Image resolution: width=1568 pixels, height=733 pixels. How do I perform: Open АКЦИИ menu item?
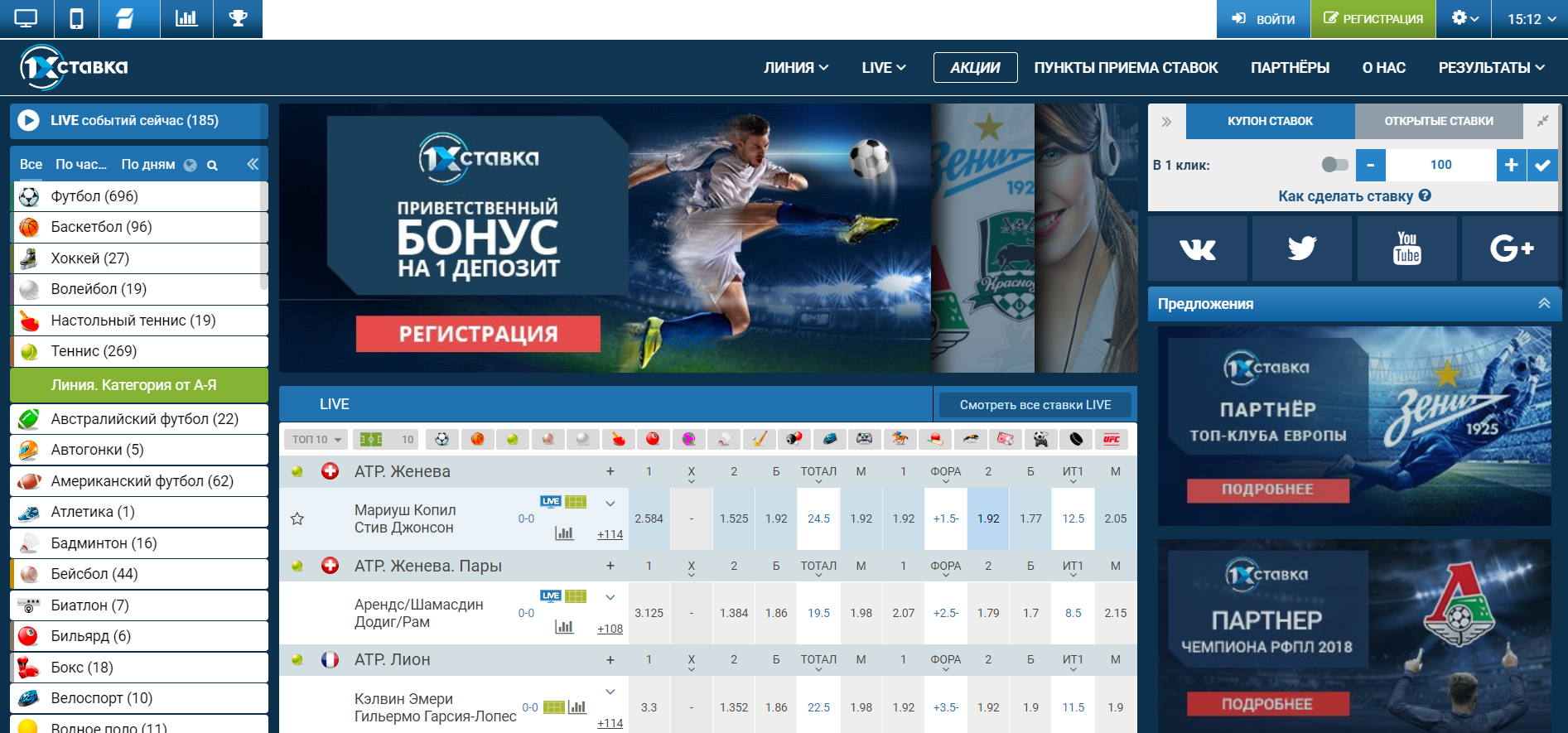pos(975,68)
